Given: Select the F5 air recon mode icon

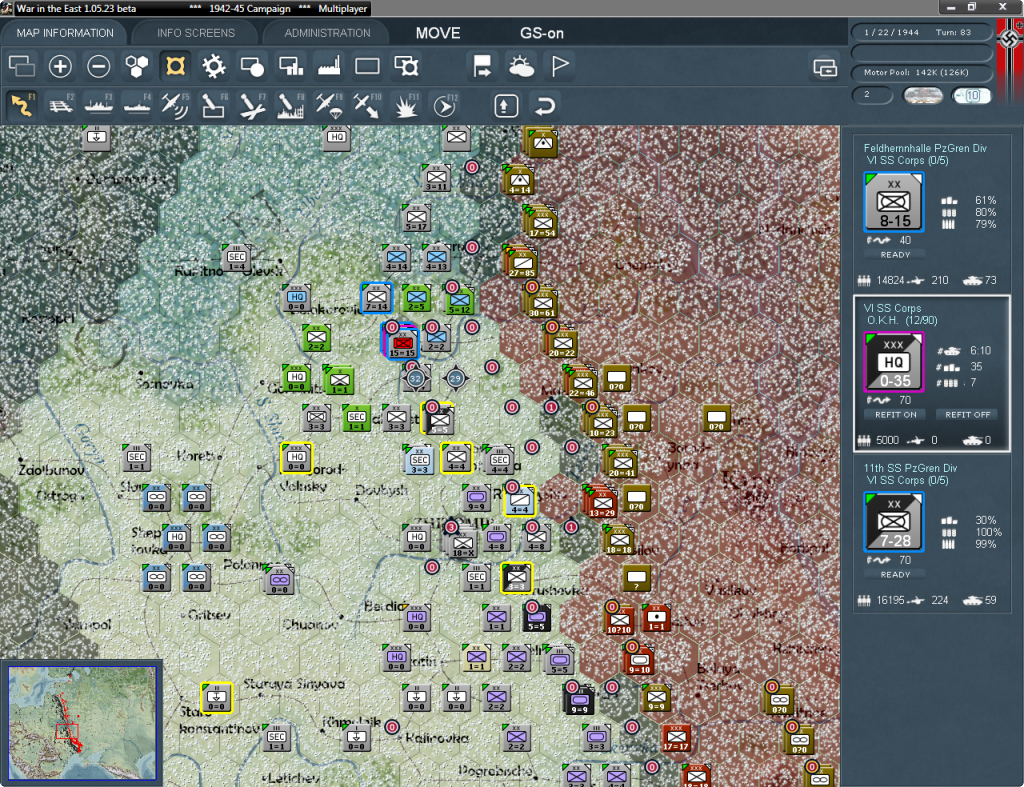Looking at the screenshot, I should pos(175,106).
